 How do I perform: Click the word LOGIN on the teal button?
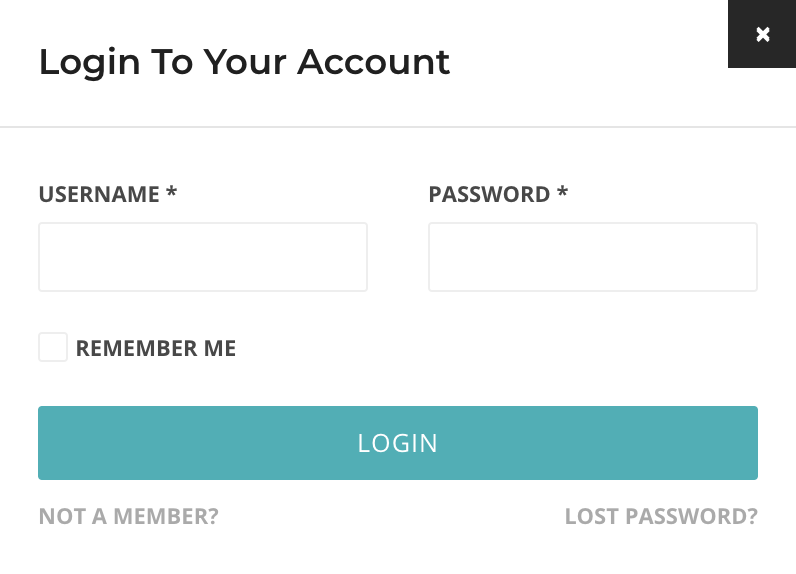point(397,443)
